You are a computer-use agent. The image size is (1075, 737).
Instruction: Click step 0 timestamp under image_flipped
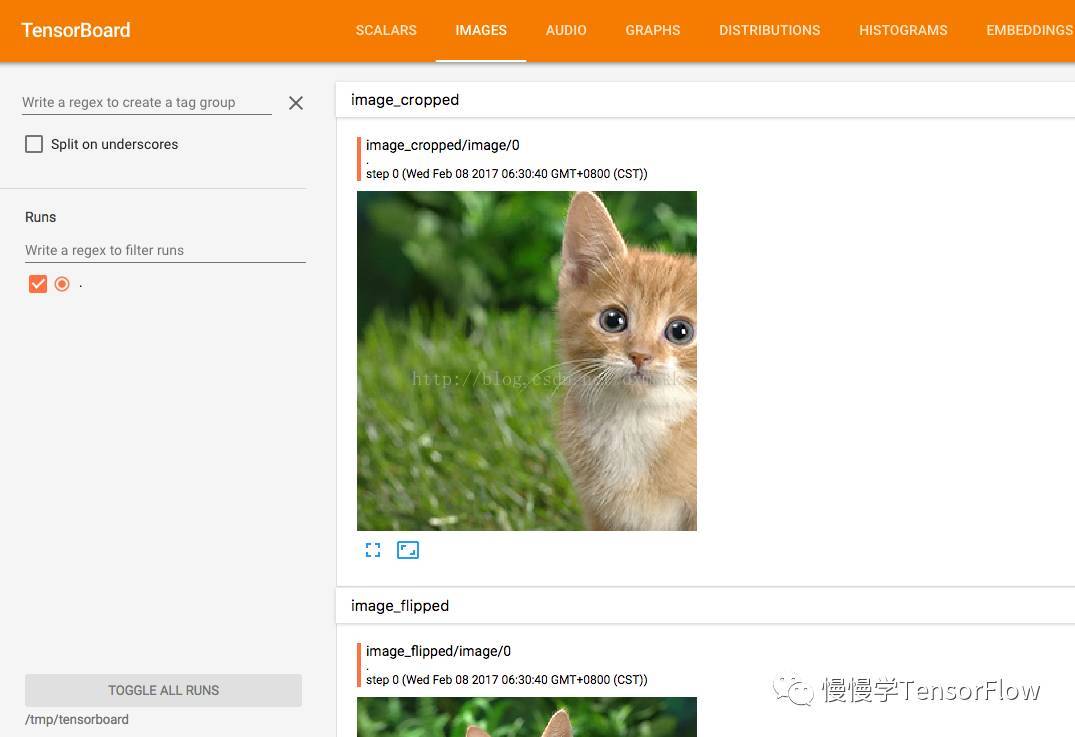point(507,680)
